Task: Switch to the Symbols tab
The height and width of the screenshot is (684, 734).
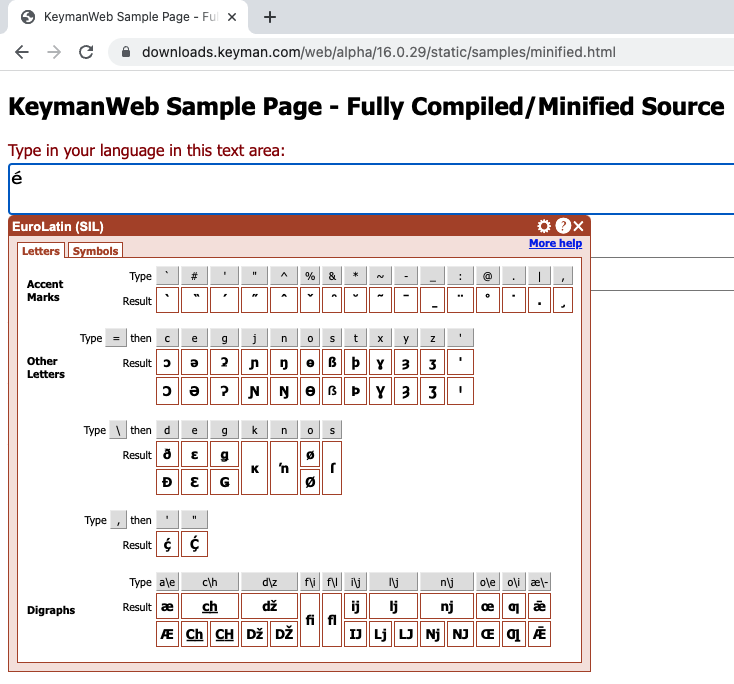Action: click(95, 250)
